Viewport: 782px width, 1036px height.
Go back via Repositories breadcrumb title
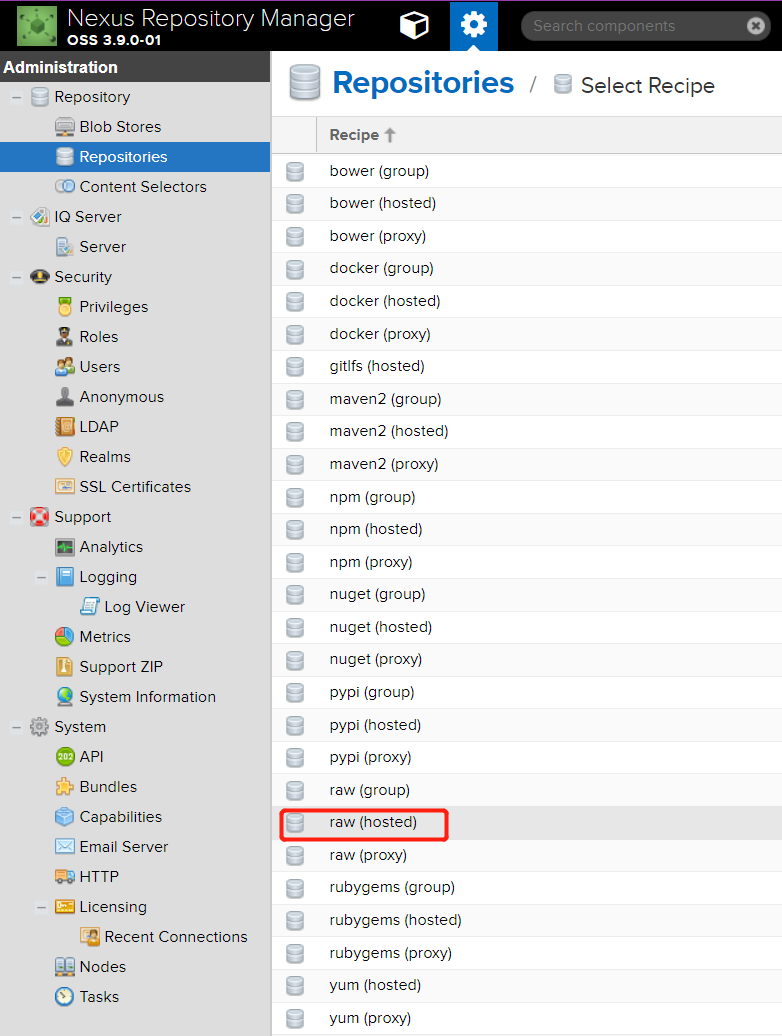pyautogui.click(x=423, y=83)
